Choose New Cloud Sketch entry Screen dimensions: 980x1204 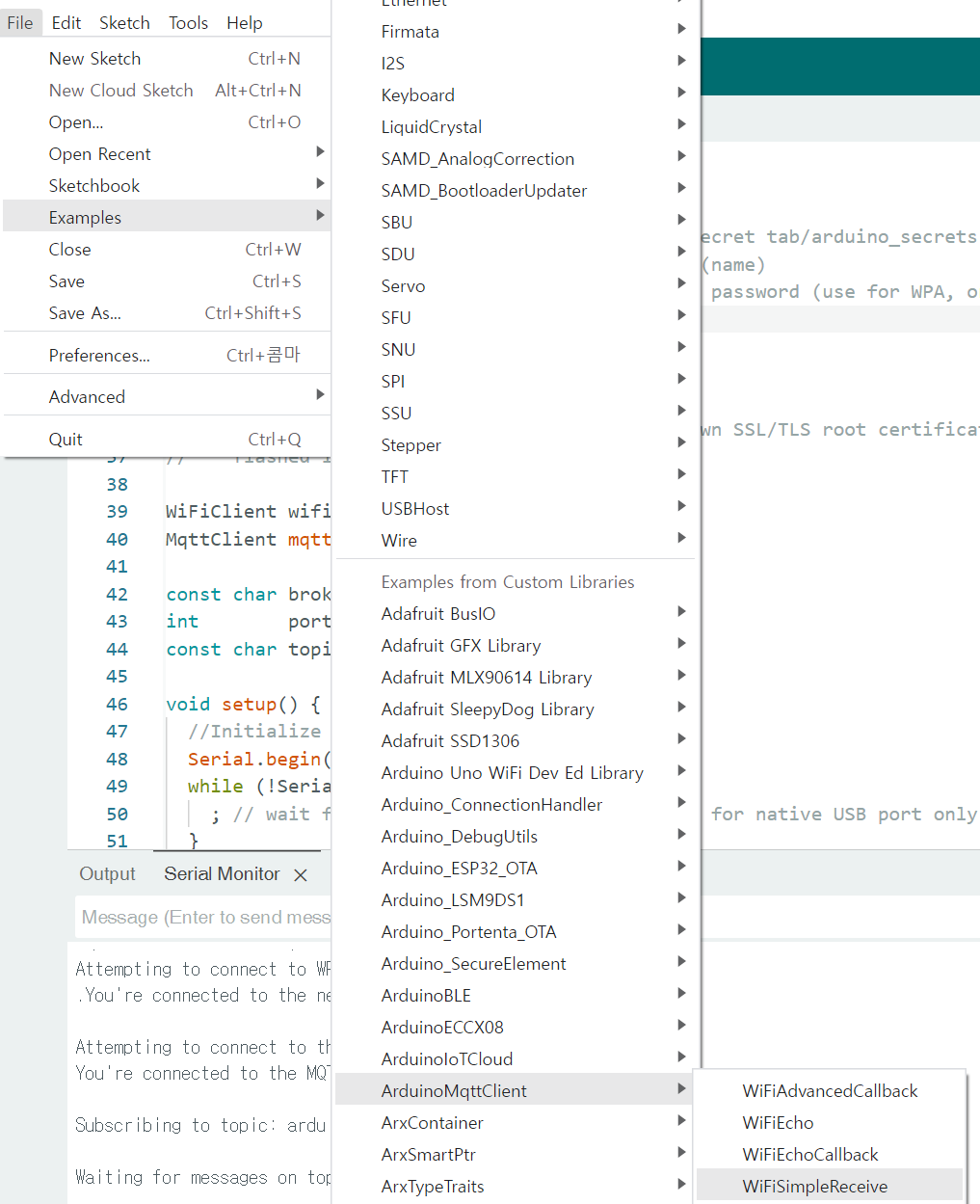[167, 91]
